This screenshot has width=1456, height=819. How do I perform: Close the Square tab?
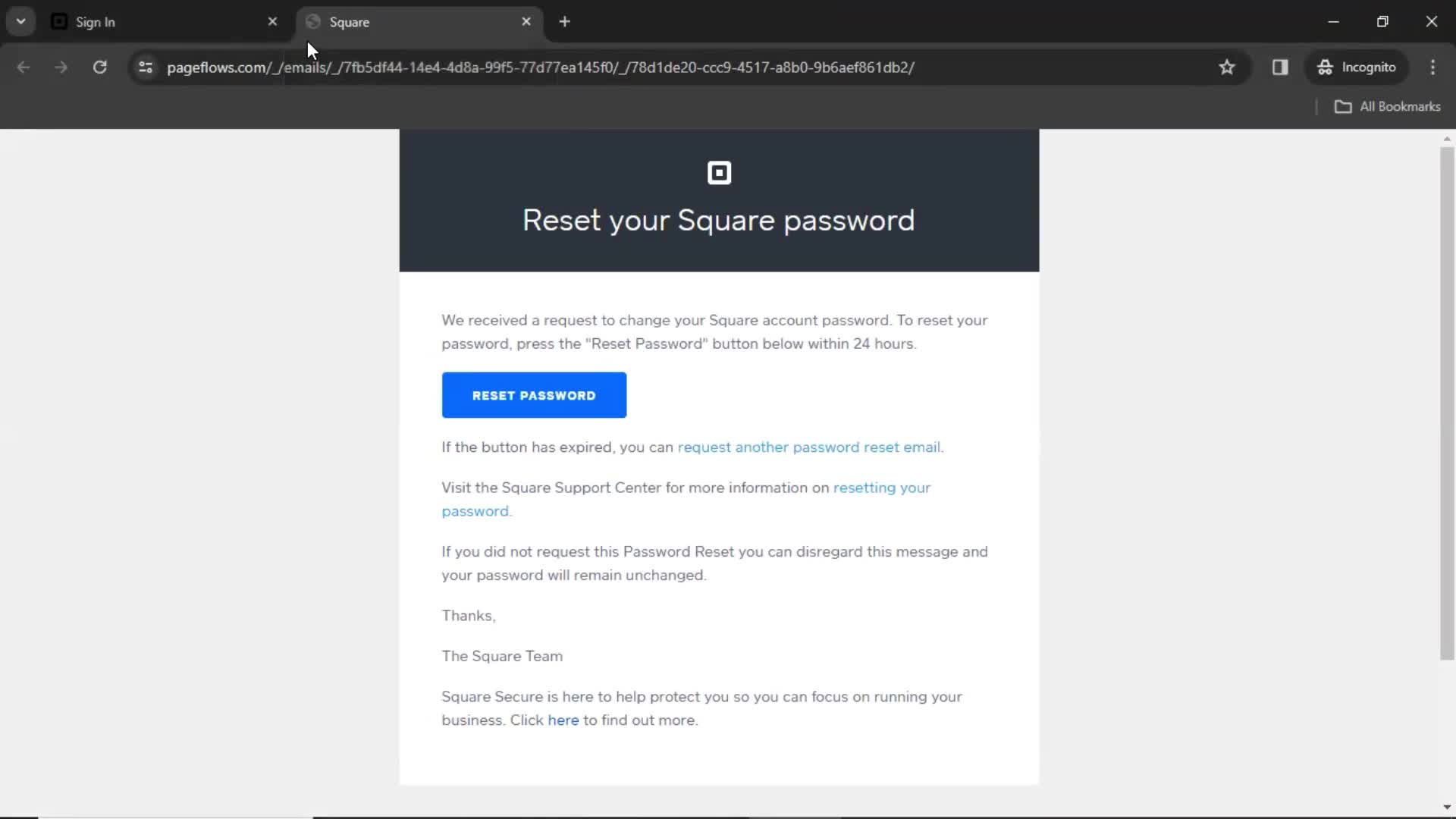(x=526, y=22)
